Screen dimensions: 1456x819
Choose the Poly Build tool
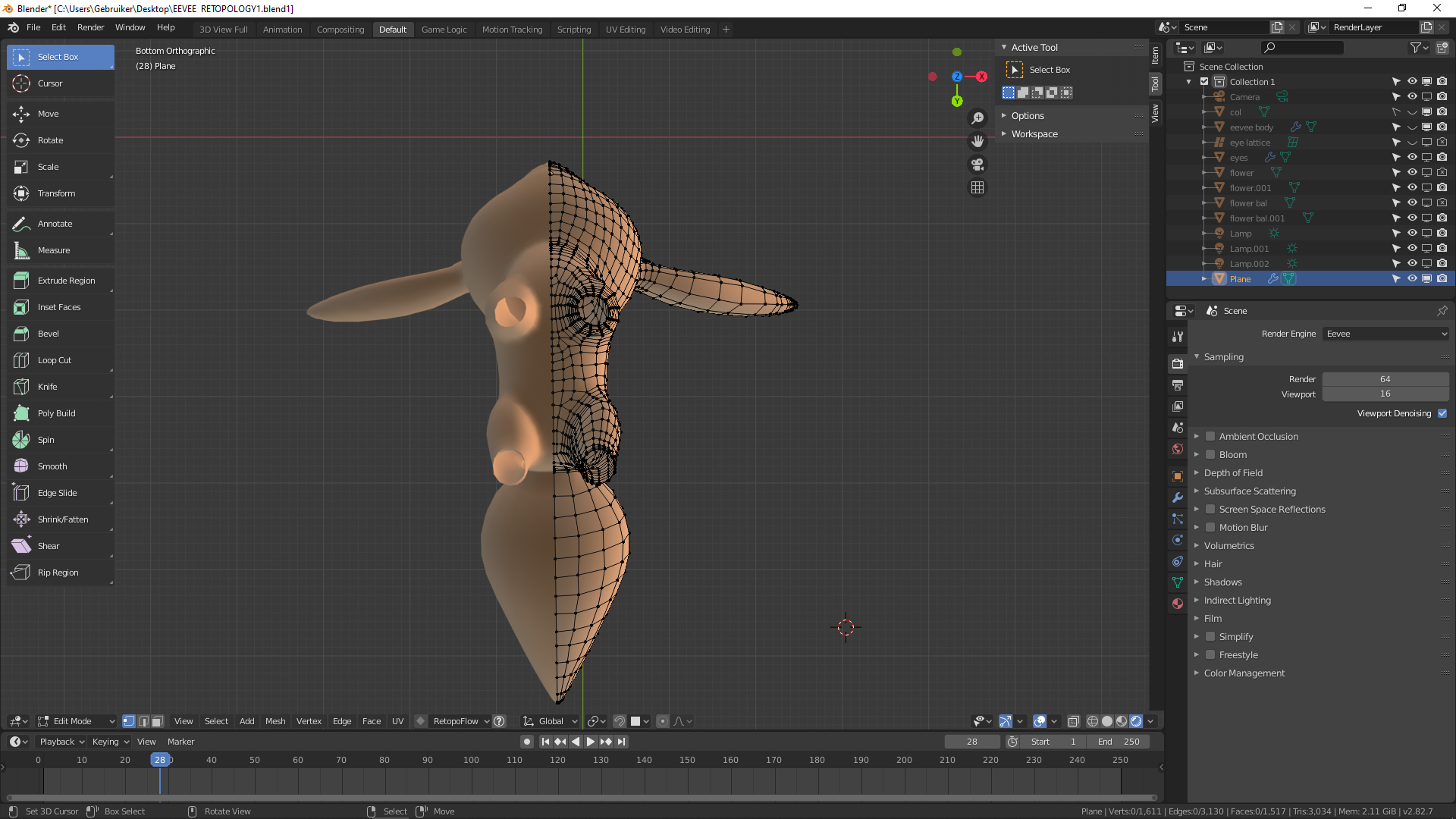[x=56, y=413]
